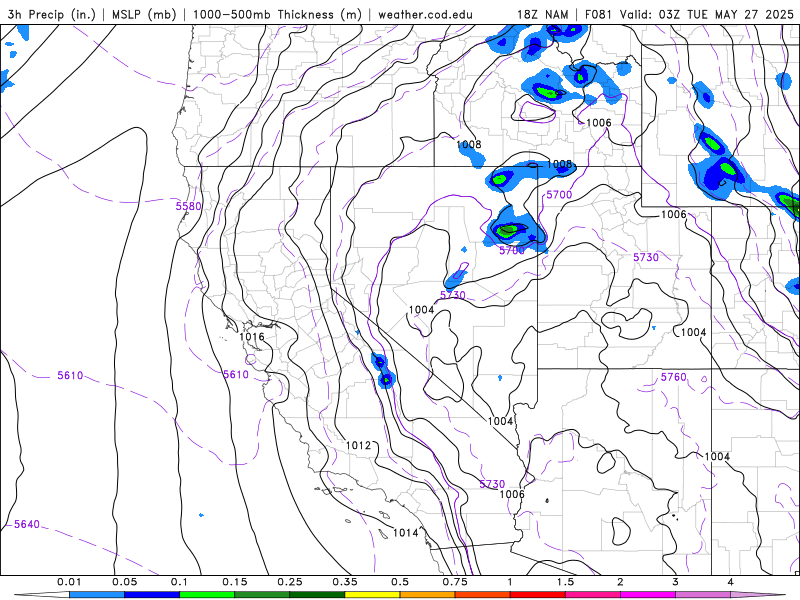This screenshot has height=600, width=800.
Task: Click the 1016 pressure contour label
Action: [x=252, y=337]
